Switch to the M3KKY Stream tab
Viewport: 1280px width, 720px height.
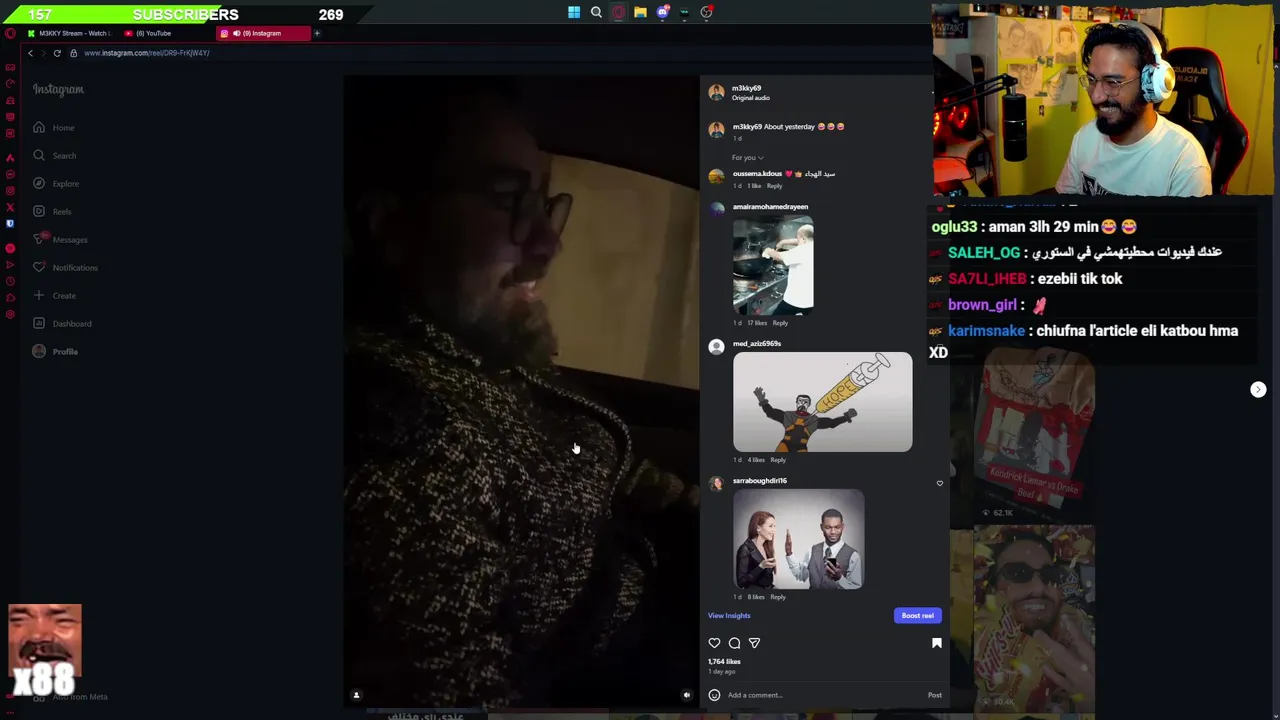click(x=68, y=33)
